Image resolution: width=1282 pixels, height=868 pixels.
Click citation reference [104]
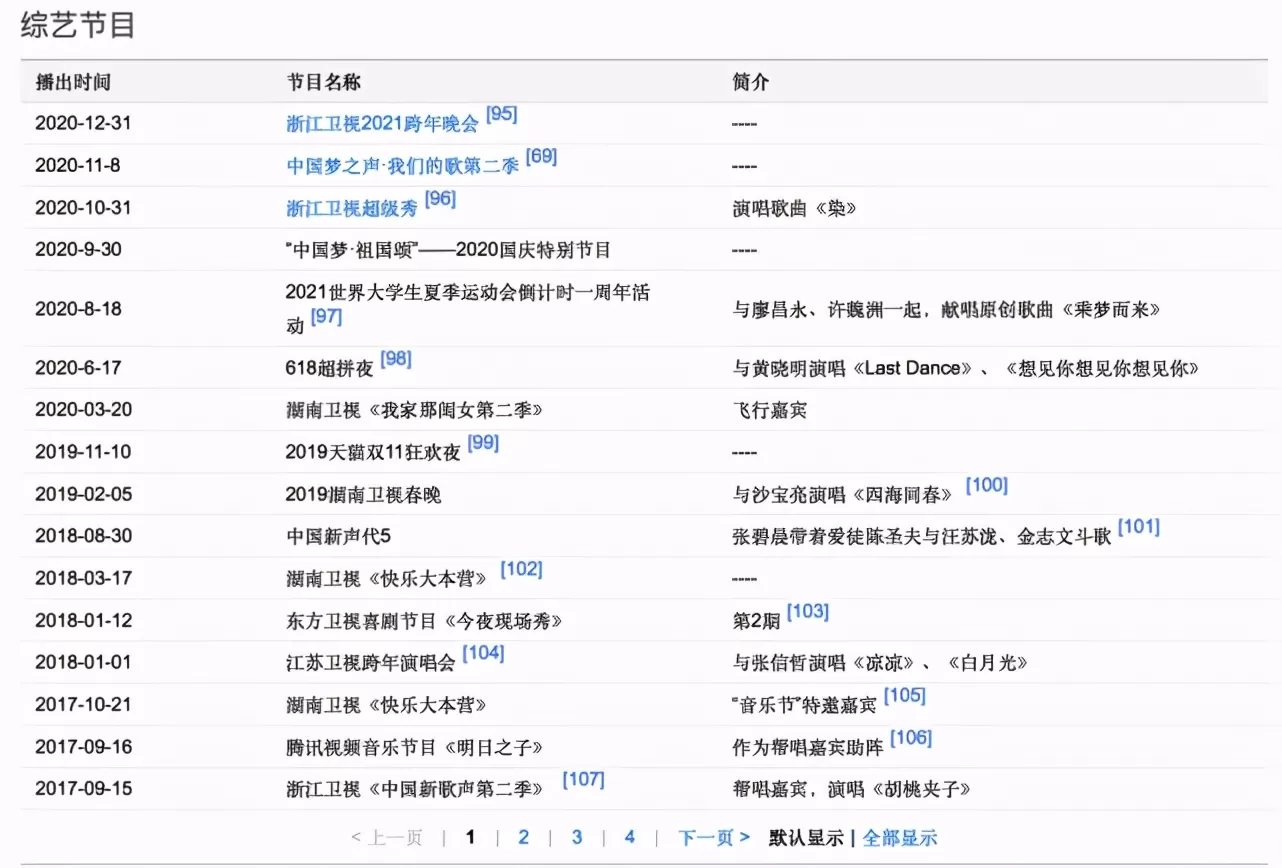[x=484, y=653]
